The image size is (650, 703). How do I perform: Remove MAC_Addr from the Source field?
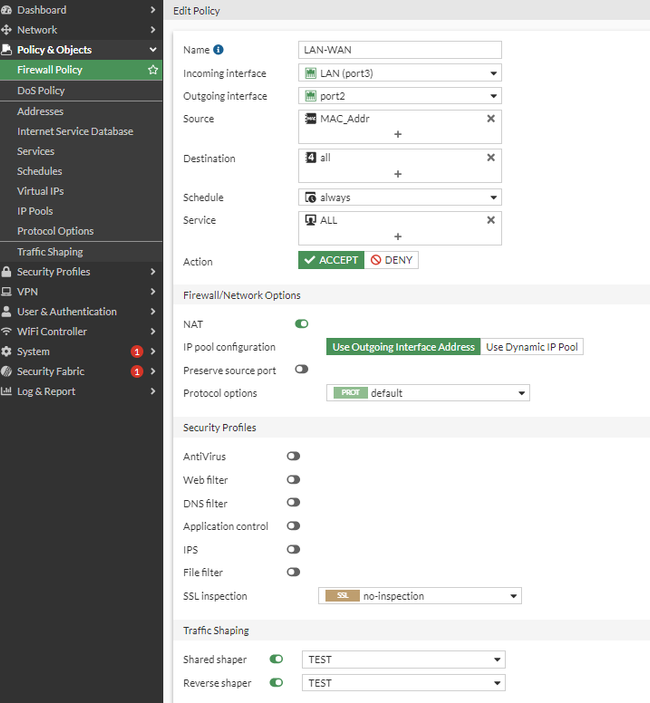tap(490, 118)
